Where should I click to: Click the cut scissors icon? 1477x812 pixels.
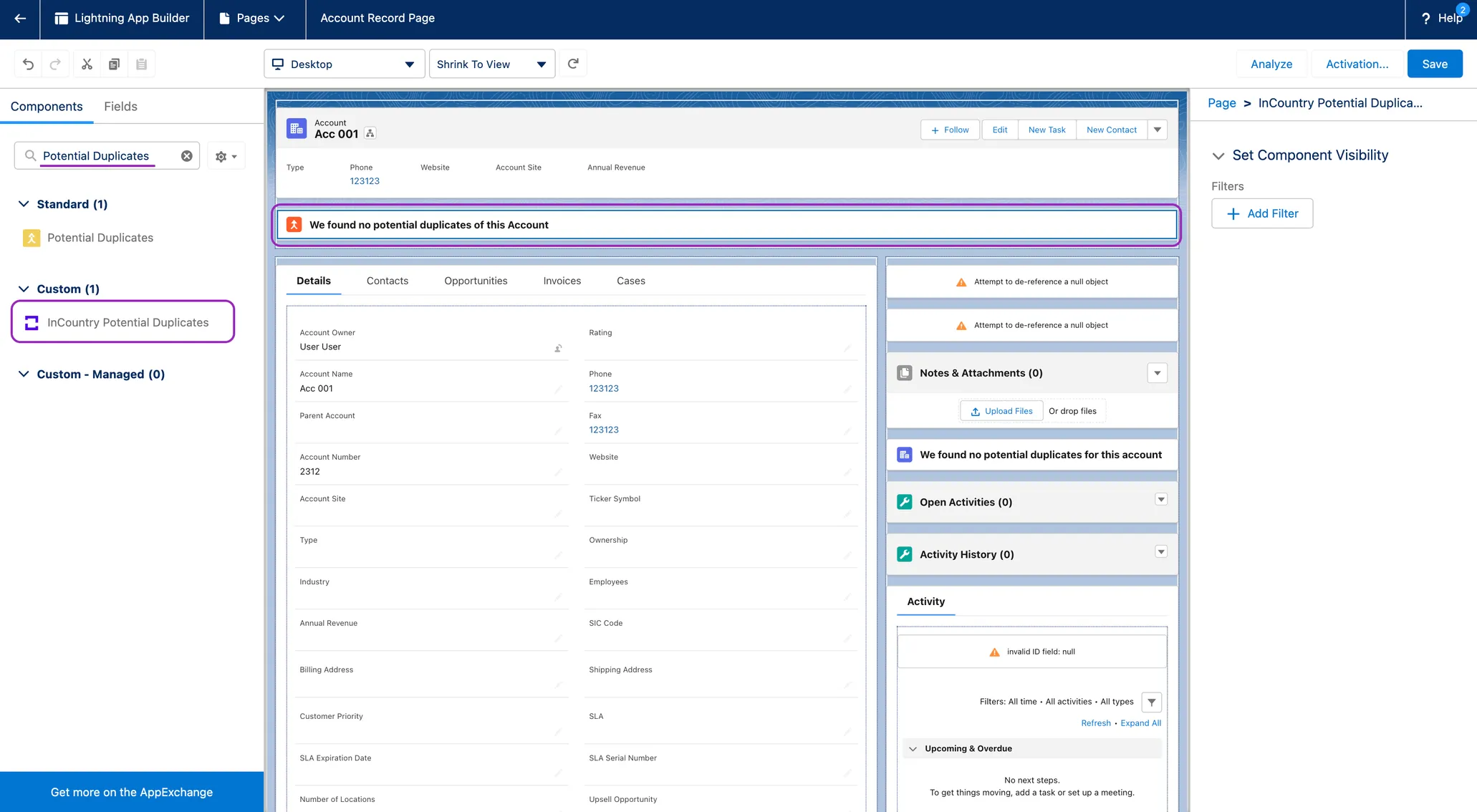[87, 64]
